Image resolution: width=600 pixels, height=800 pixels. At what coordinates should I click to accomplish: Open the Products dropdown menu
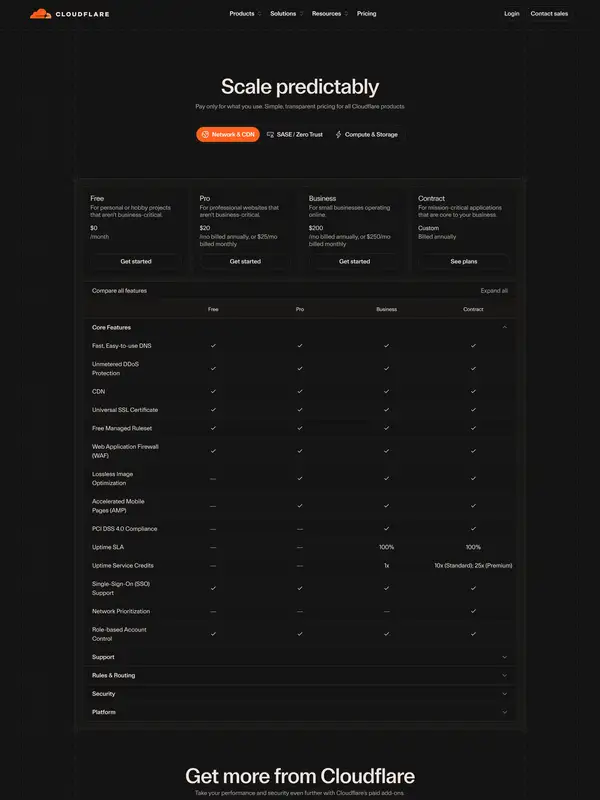coord(245,14)
